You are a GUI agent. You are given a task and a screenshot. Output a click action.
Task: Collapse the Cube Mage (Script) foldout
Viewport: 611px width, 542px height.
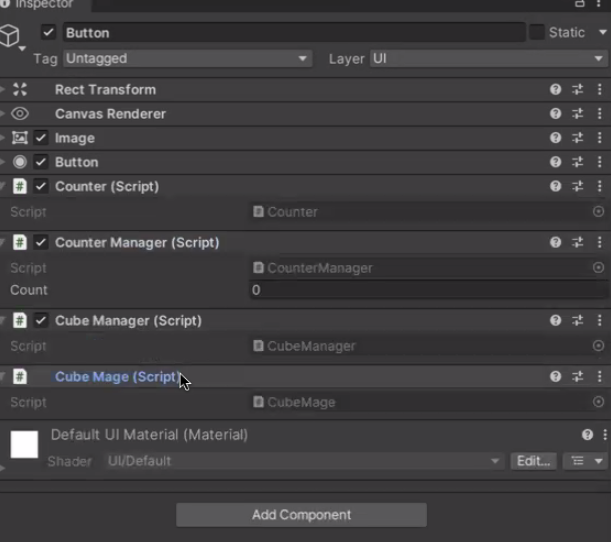[x=3, y=376]
